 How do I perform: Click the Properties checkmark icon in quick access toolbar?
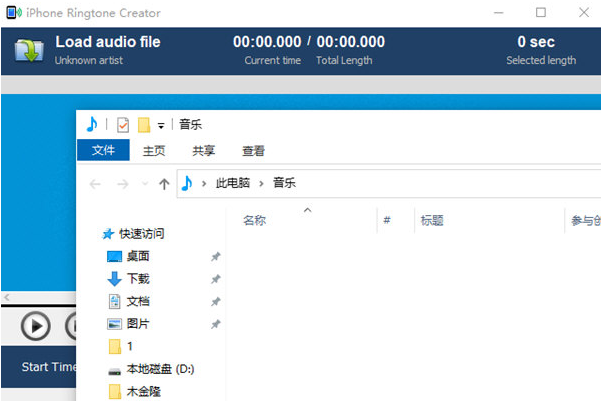(123, 125)
